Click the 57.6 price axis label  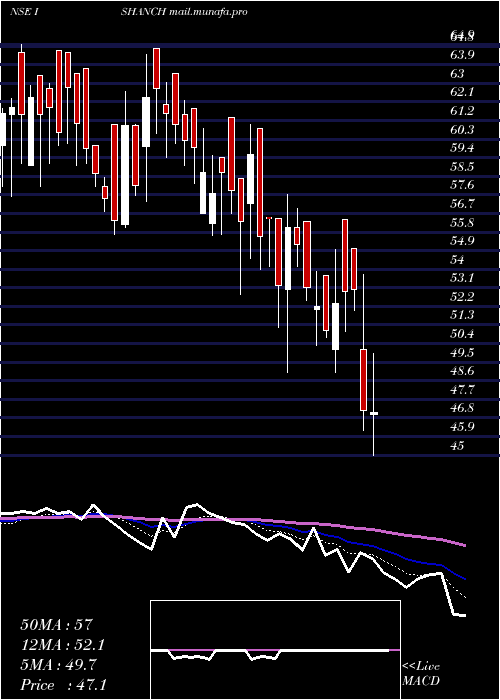click(462, 185)
